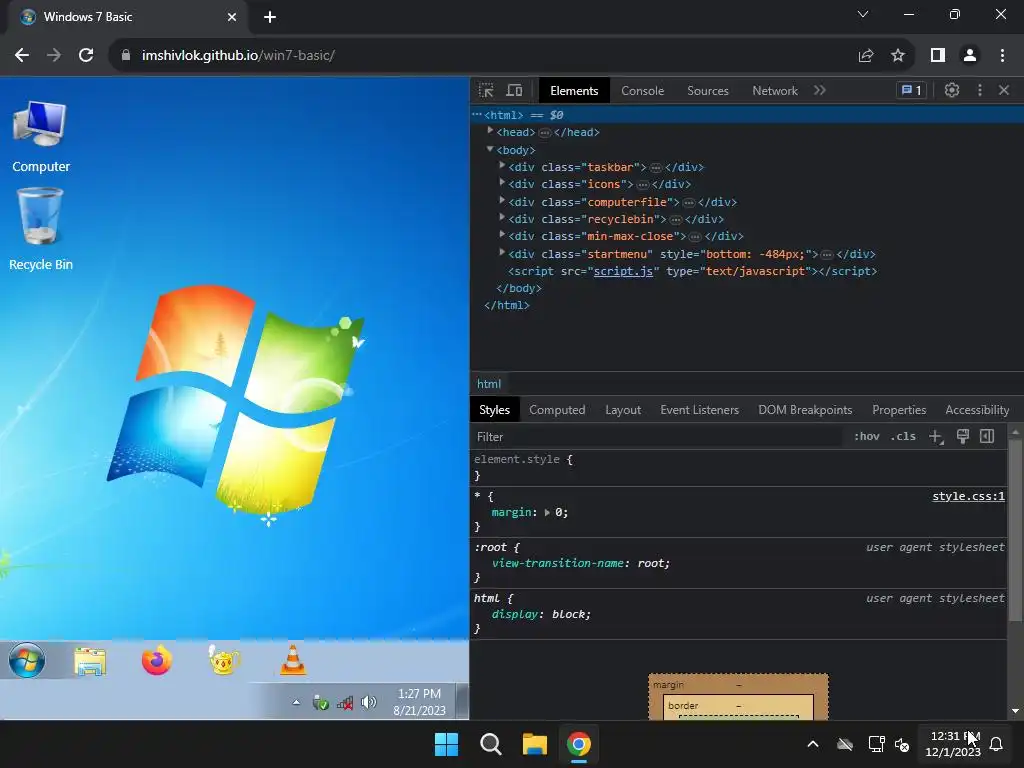Go back in Chrome
Screen dimensions: 1024x768
coord(22,56)
